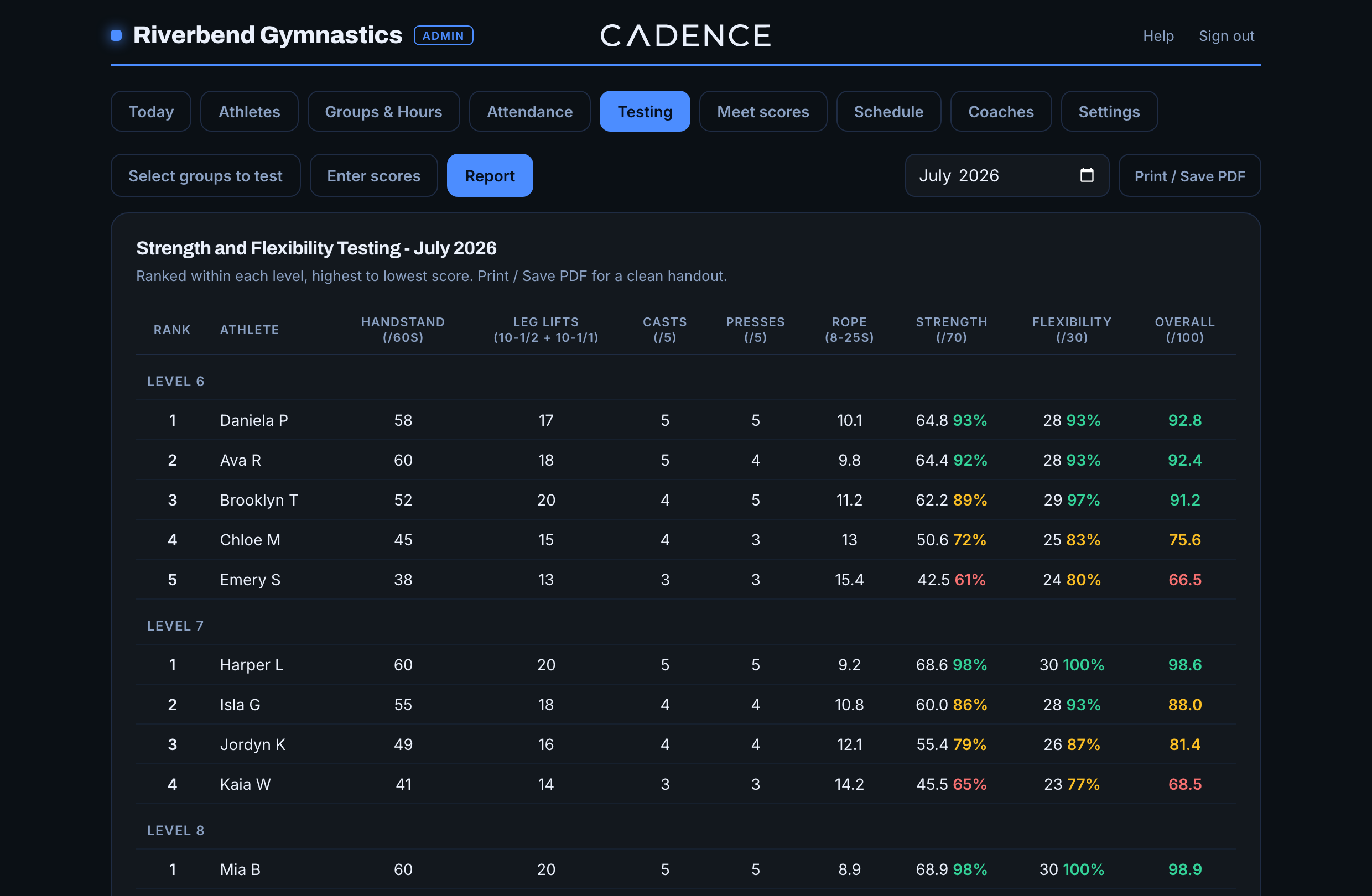The image size is (1372, 896).
Task: Click the OVERALL (/100) column header
Action: point(1184,330)
